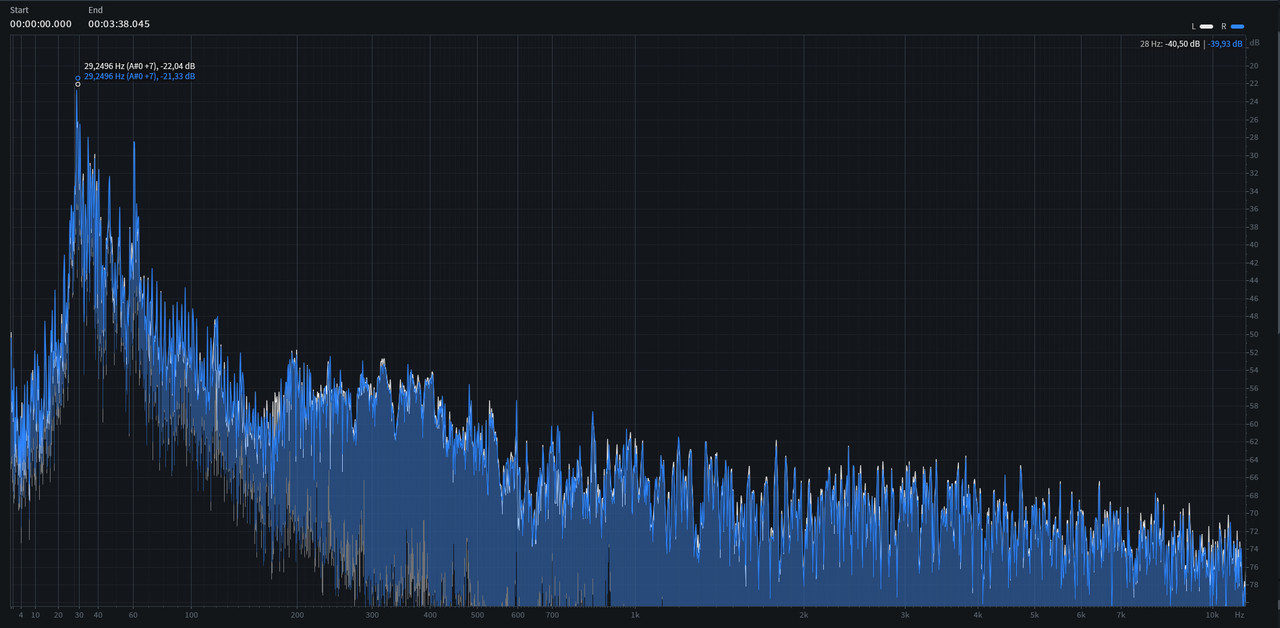
Task: Click the Start label text
Action: coord(19,10)
